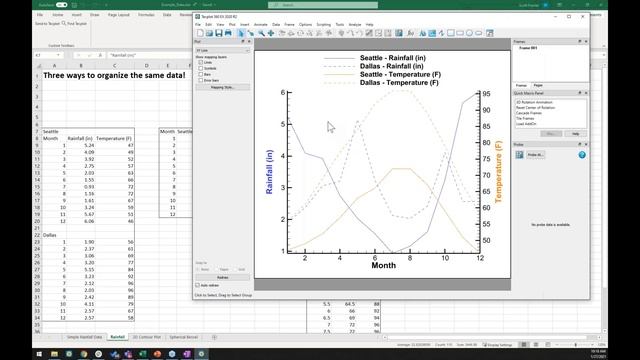The image size is (640, 360).
Task: Click the Excel zoom slider in status bar
Action: [576, 345]
